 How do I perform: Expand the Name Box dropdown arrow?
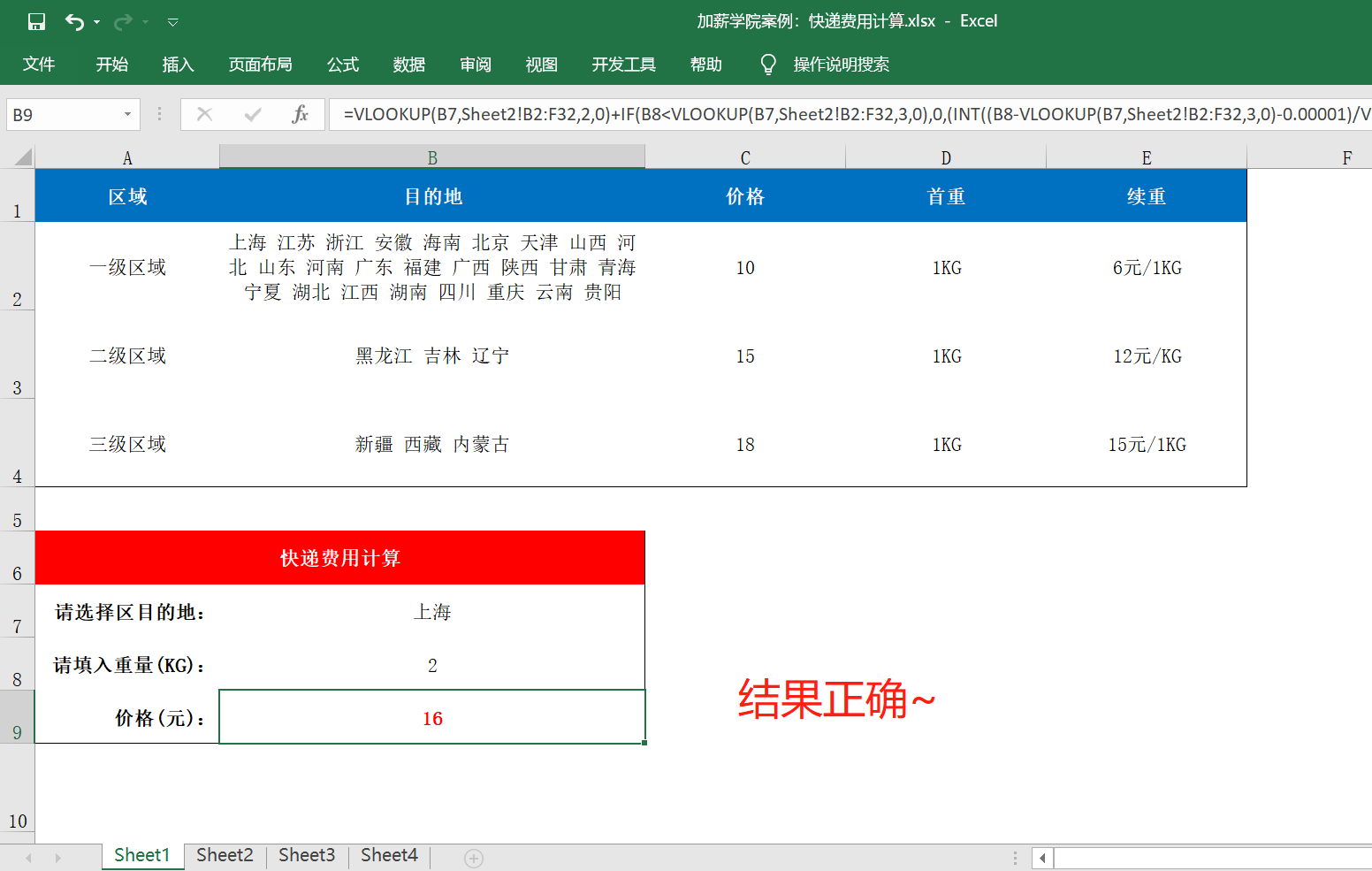tap(128, 115)
